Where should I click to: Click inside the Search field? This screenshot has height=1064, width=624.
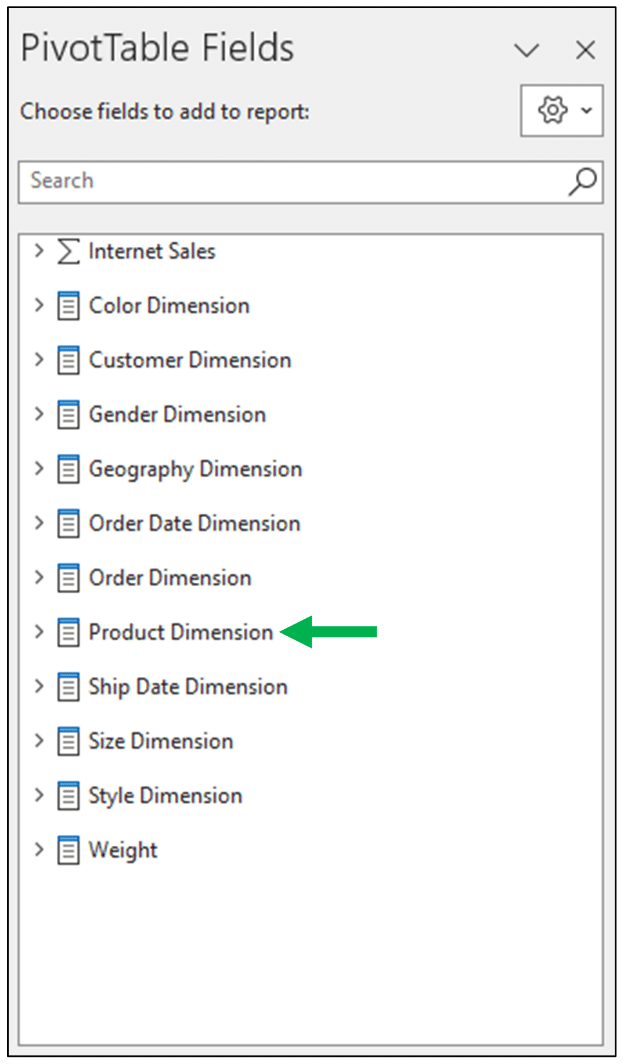pyautogui.click(x=250, y=180)
